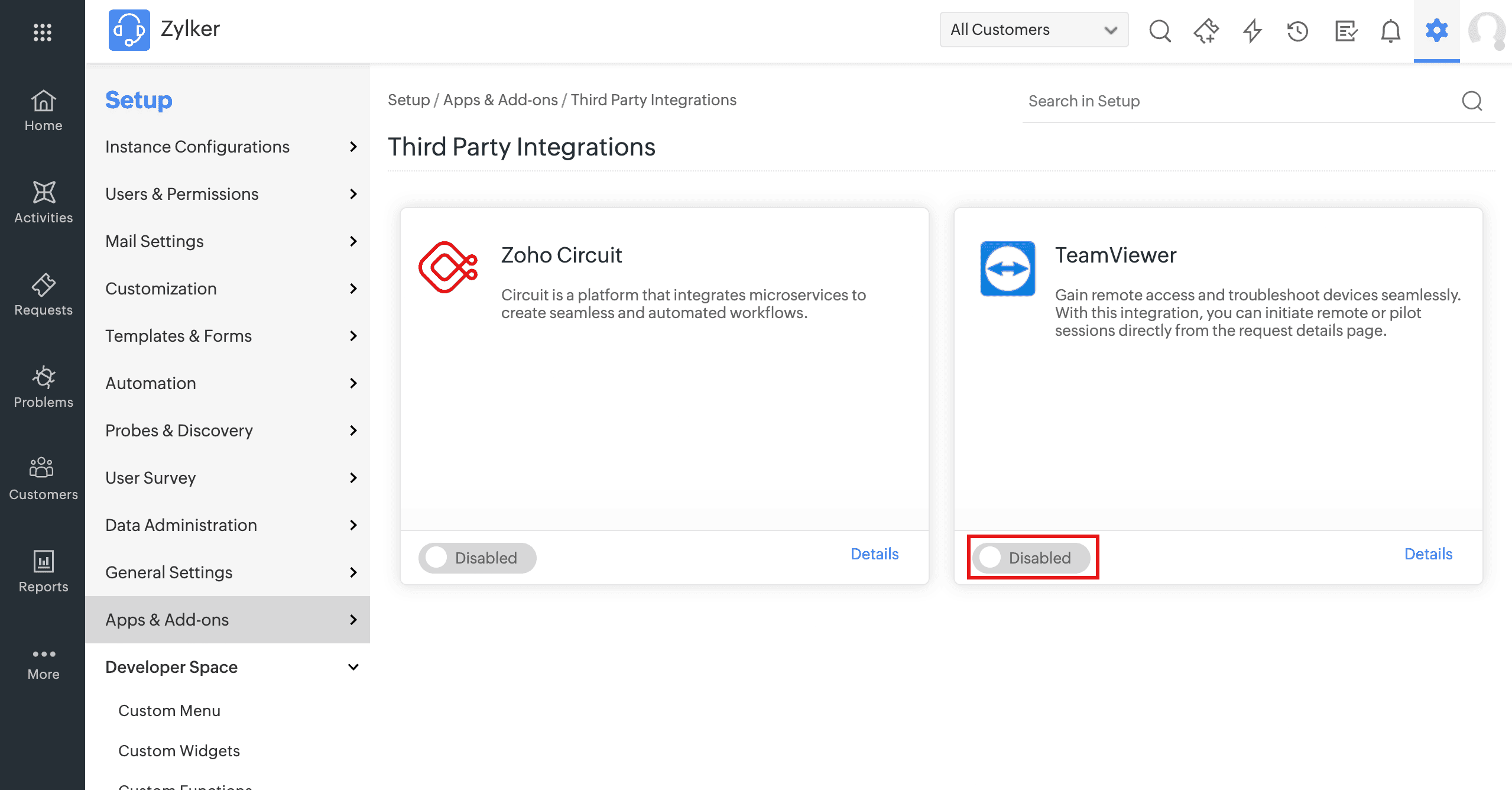Viewport: 1512px width, 790px height.
Task: Open the user profile avatar
Action: coord(1486,31)
